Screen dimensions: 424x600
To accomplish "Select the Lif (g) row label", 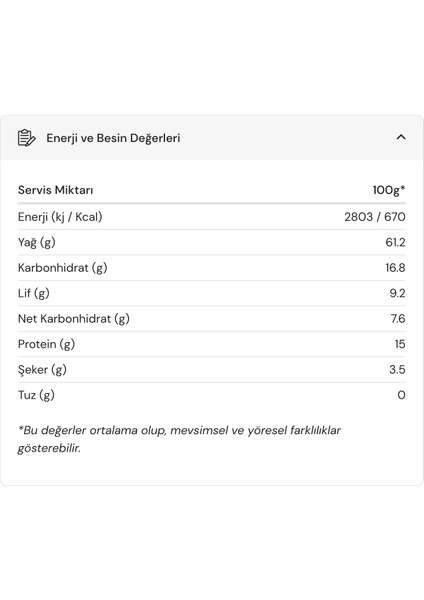I will click(34, 293).
